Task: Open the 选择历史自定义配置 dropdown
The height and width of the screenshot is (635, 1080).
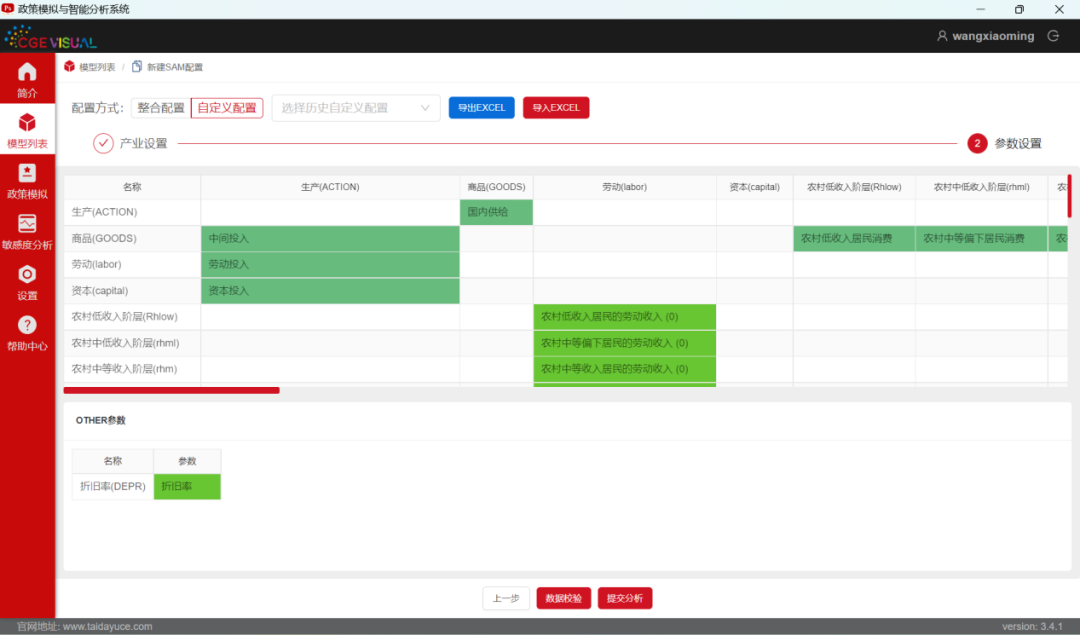Action: point(355,108)
